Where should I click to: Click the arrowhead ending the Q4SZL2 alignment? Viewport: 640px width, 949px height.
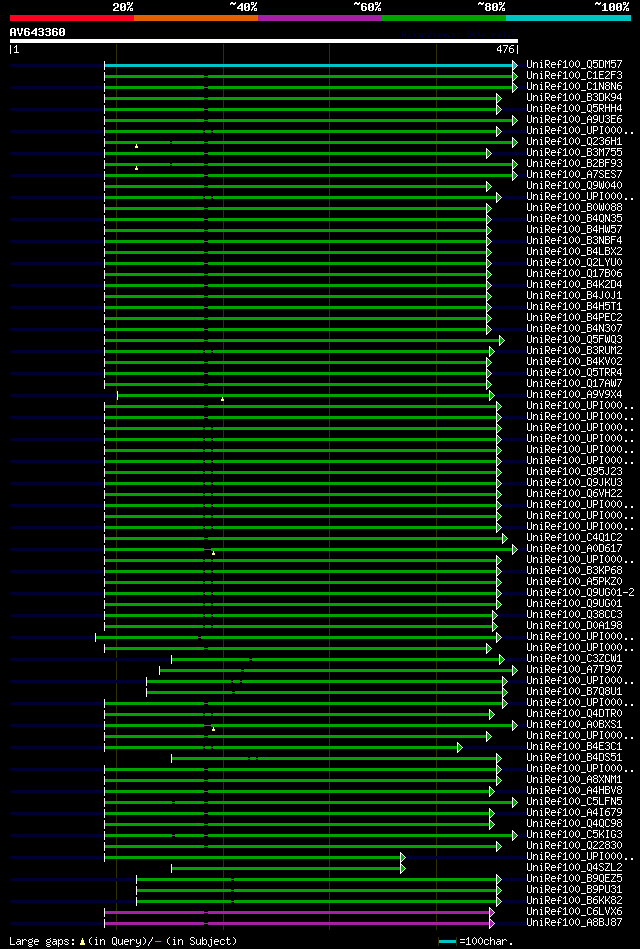[402, 869]
